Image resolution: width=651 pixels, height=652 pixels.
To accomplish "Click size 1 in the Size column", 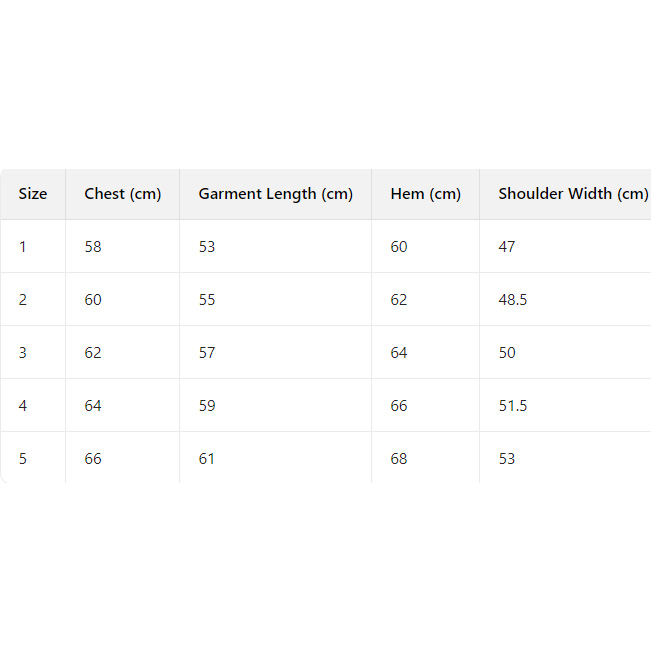I will pyautogui.click(x=23, y=247).
